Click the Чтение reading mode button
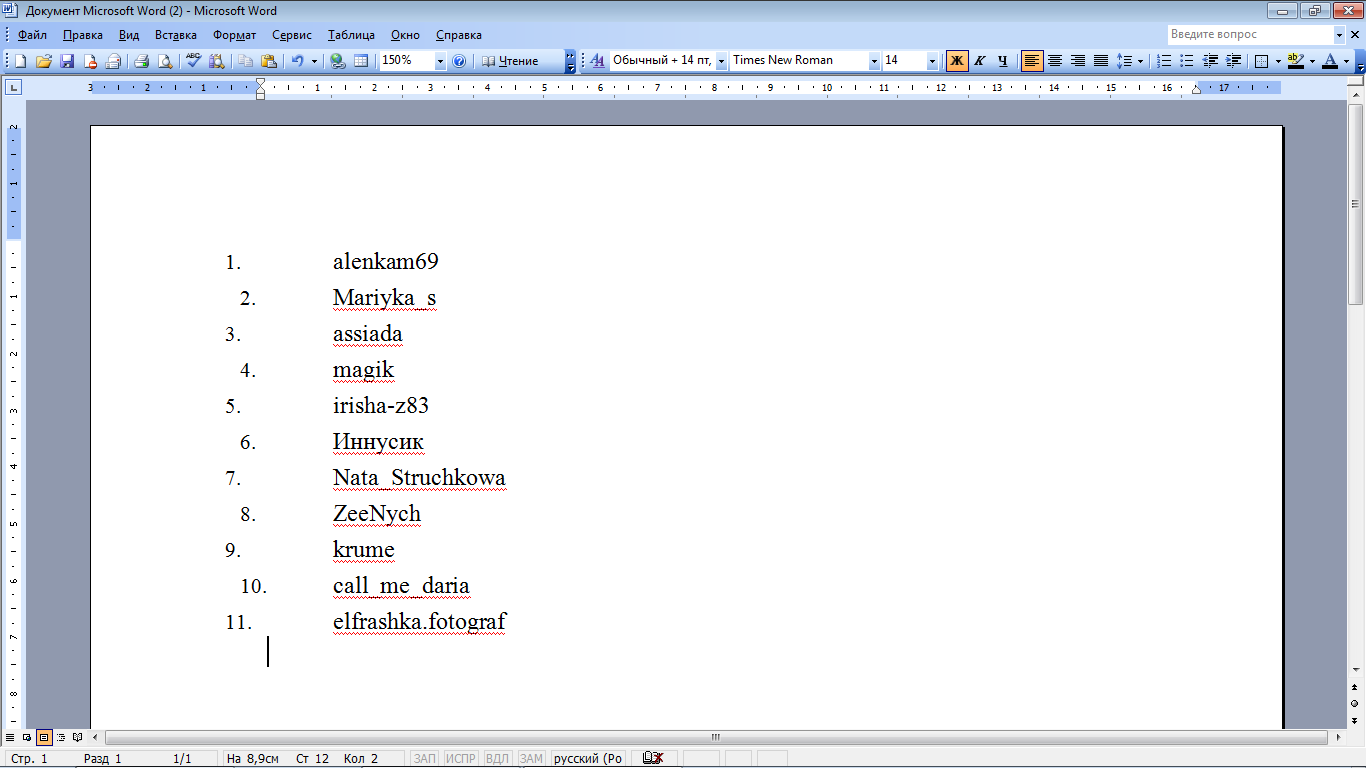 coord(510,61)
